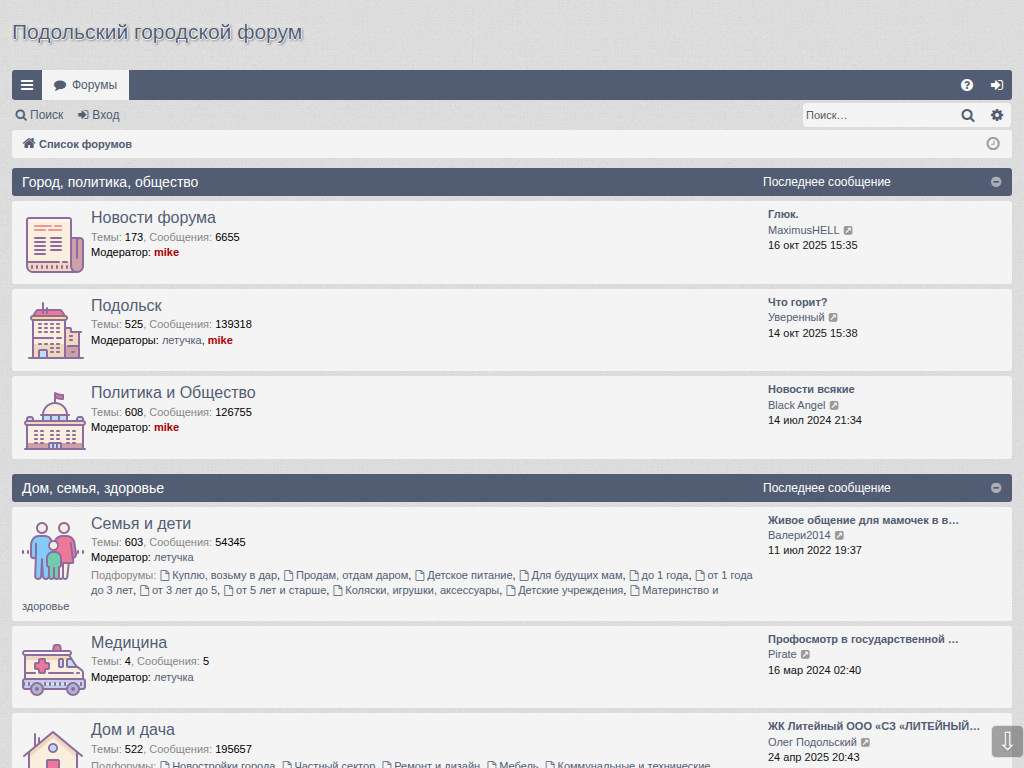View latest post by MaximusHELL icon

point(848,231)
